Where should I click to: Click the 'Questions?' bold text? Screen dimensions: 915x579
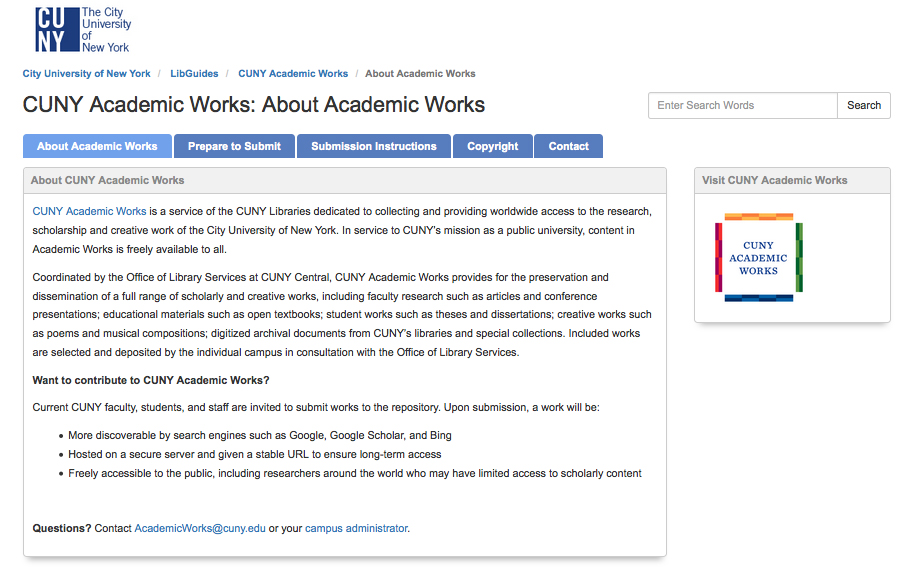point(62,528)
